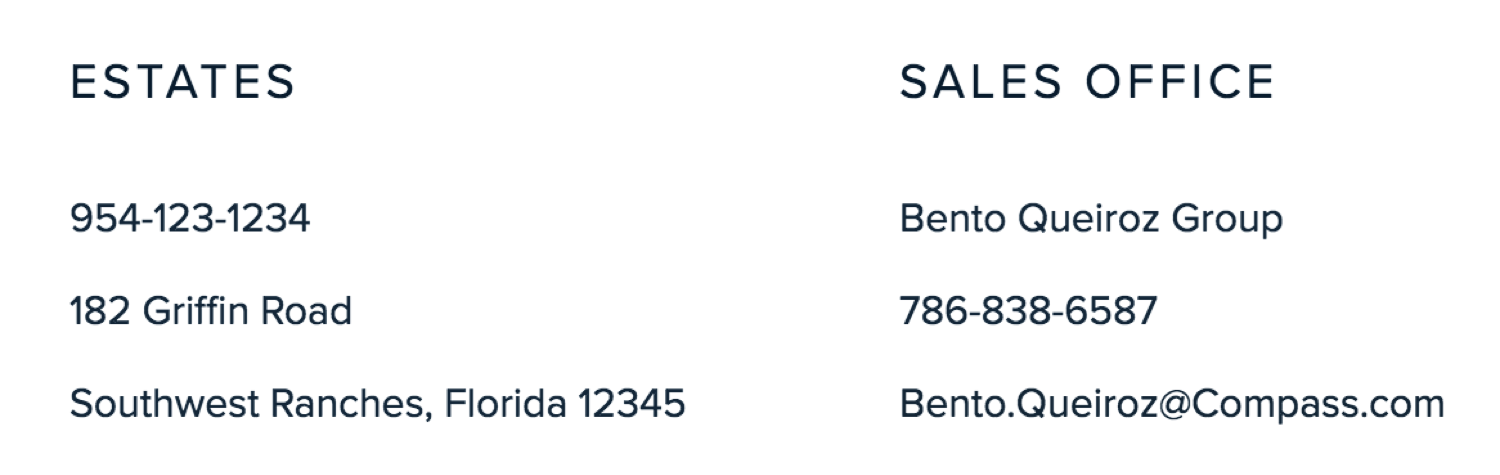Click the SALES OFFICE heading
The image size is (1500, 475).
click(x=1087, y=82)
